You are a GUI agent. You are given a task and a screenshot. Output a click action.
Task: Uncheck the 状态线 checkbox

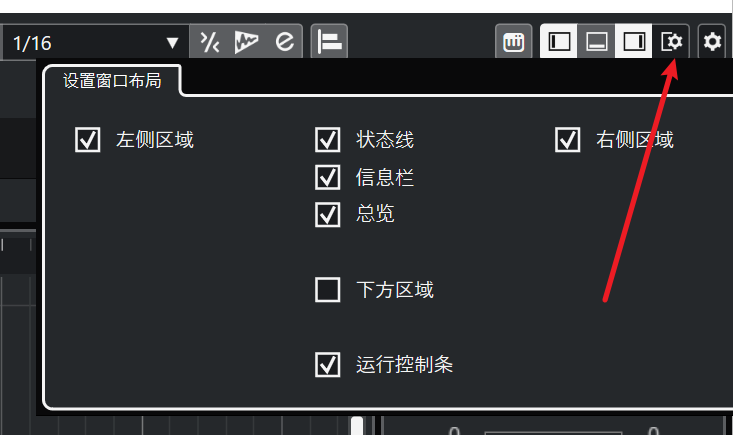coord(327,140)
